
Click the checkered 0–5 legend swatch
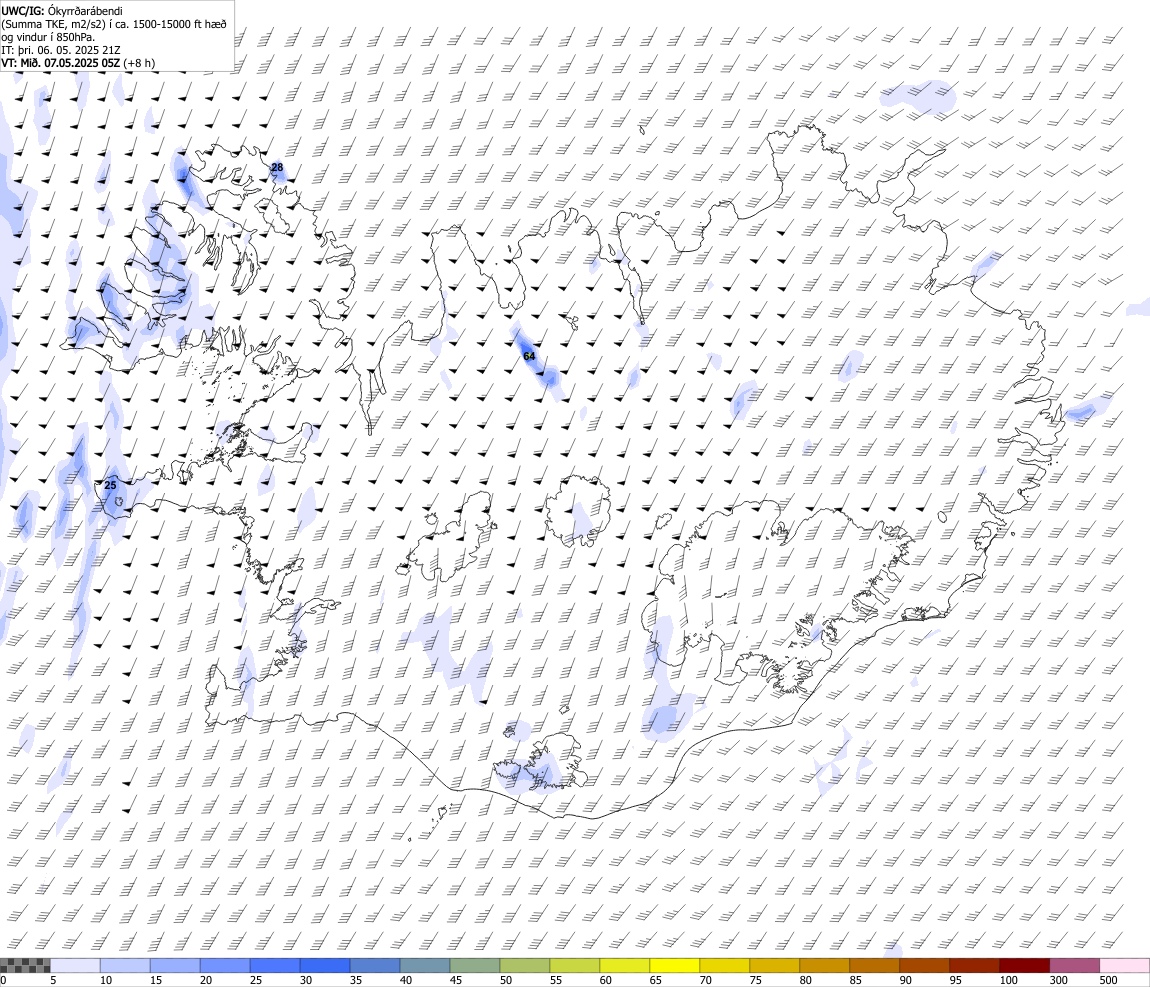tap(25, 965)
